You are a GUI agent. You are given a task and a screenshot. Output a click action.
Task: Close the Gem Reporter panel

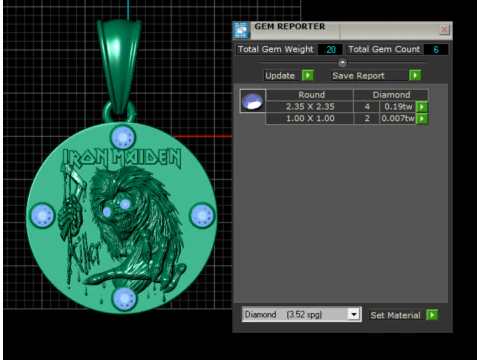pos(444,30)
